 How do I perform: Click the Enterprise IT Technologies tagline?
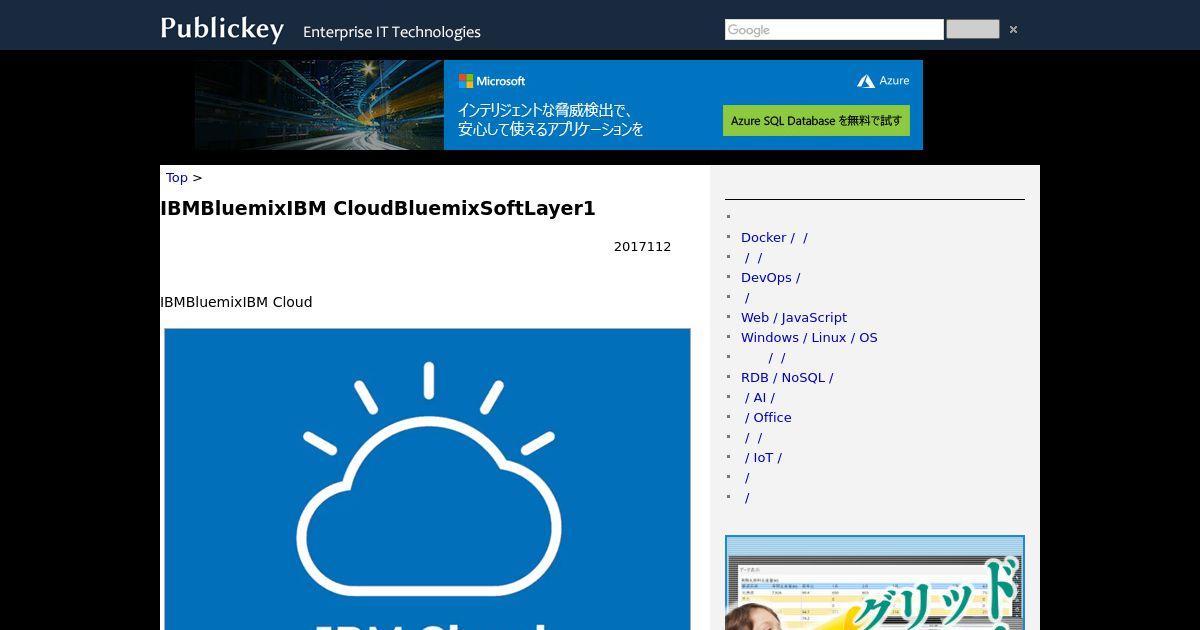[392, 32]
